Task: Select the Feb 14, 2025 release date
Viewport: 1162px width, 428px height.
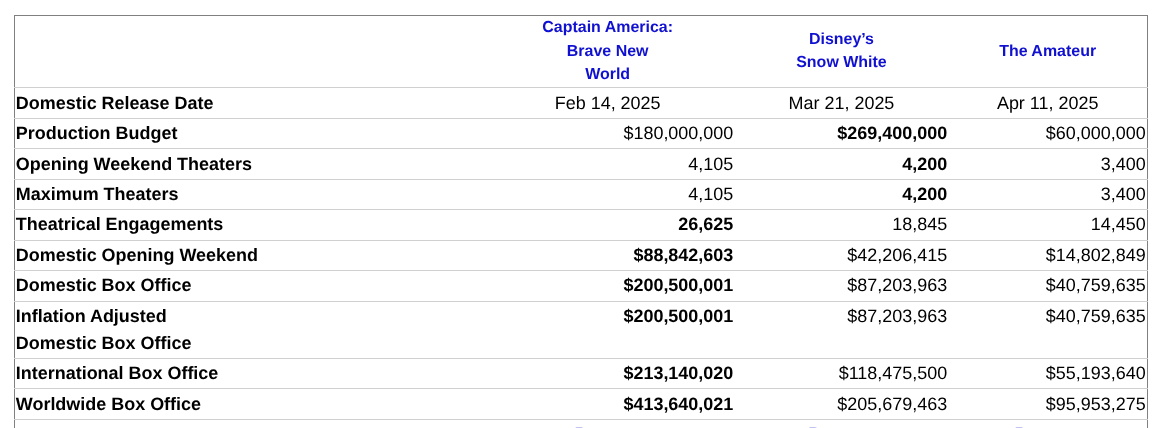Action: [x=607, y=103]
